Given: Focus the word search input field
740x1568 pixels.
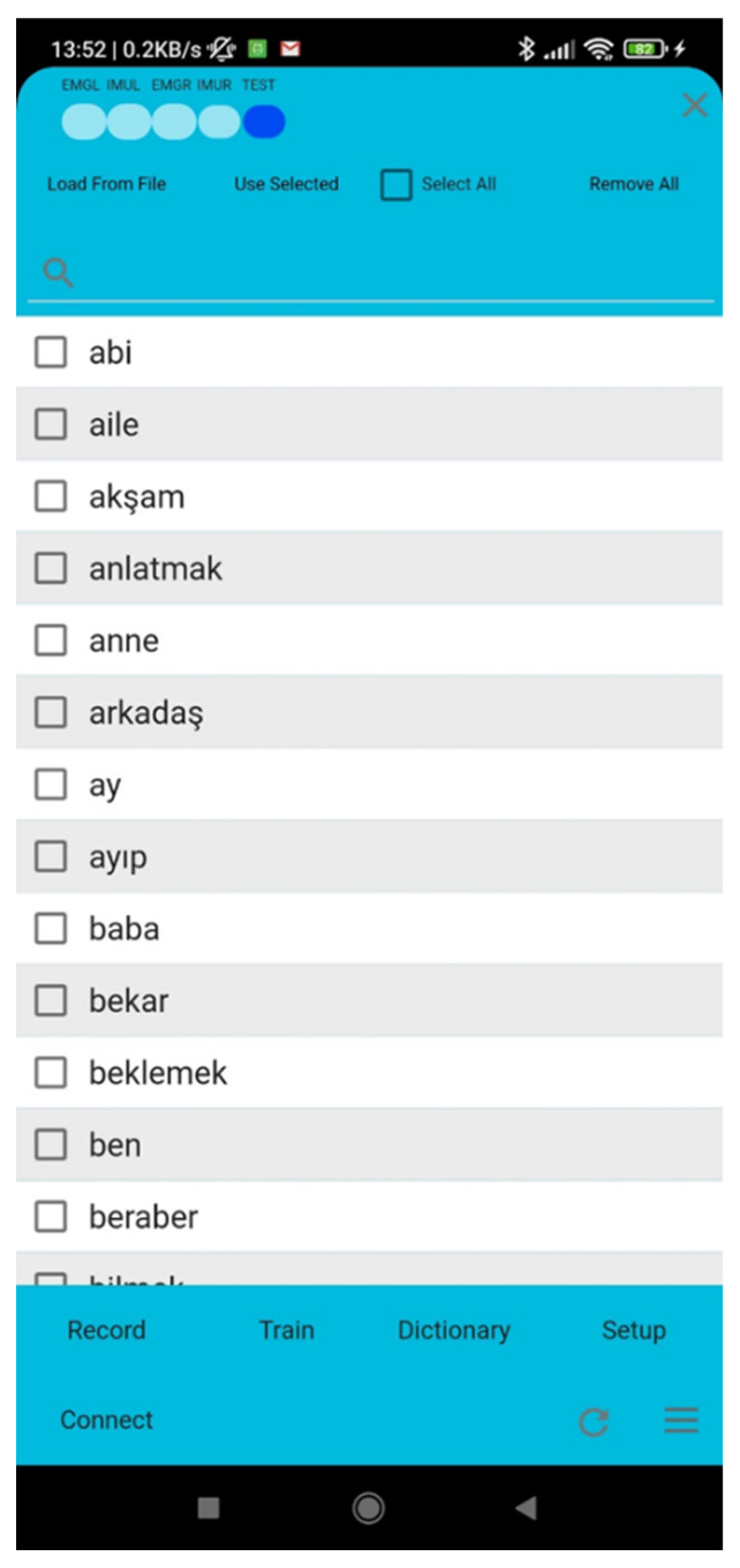Looking at the screenshot, I should (390, 273).
